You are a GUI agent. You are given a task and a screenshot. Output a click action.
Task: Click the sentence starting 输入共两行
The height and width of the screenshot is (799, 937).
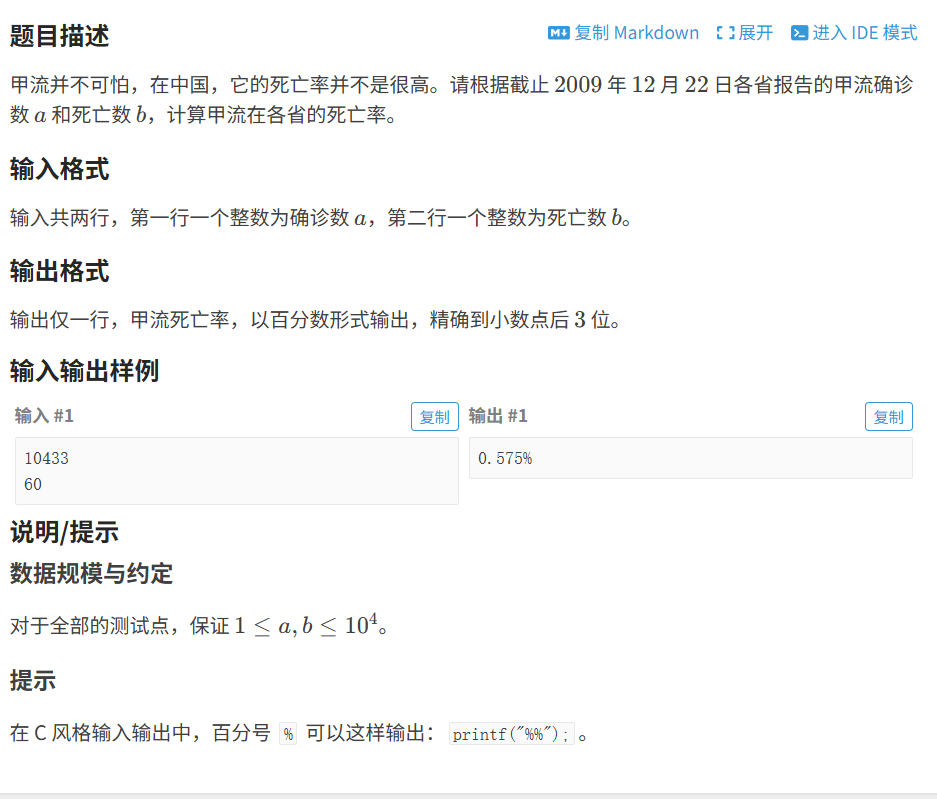[x=321, y=218]
